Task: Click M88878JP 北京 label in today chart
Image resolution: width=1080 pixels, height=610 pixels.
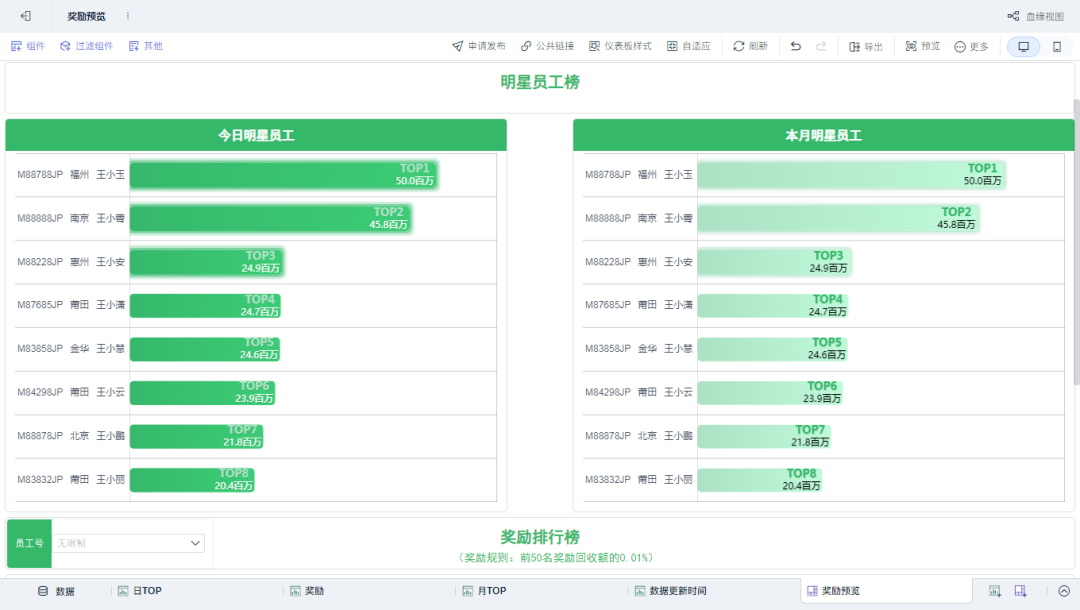Action: click(71, 436)
